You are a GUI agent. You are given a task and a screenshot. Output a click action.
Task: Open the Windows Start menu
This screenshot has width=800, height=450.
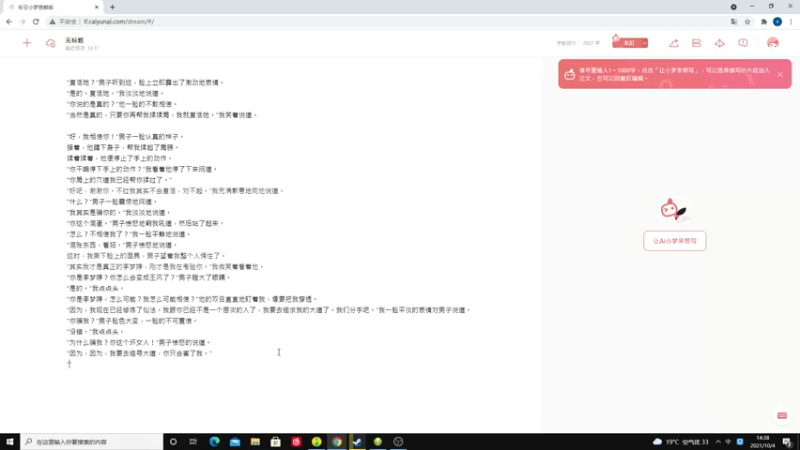[10, 441]
